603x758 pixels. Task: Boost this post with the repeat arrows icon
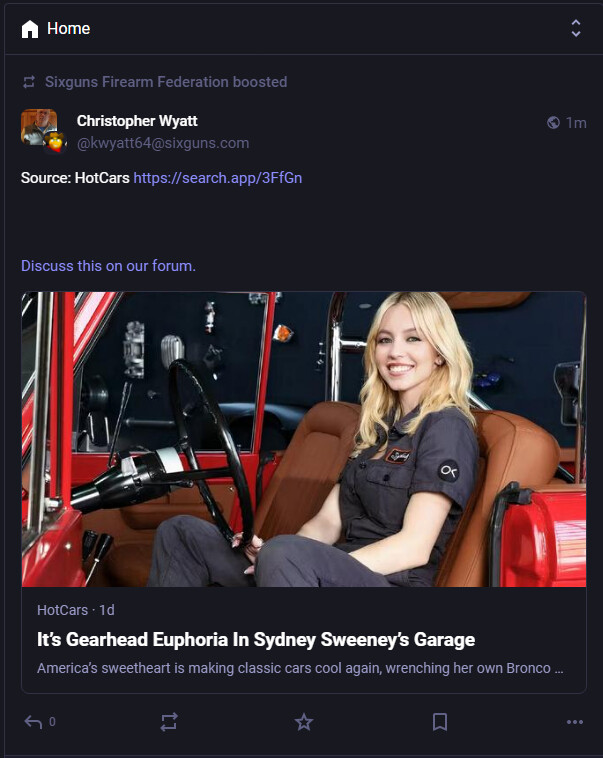(x=169, y=722)
